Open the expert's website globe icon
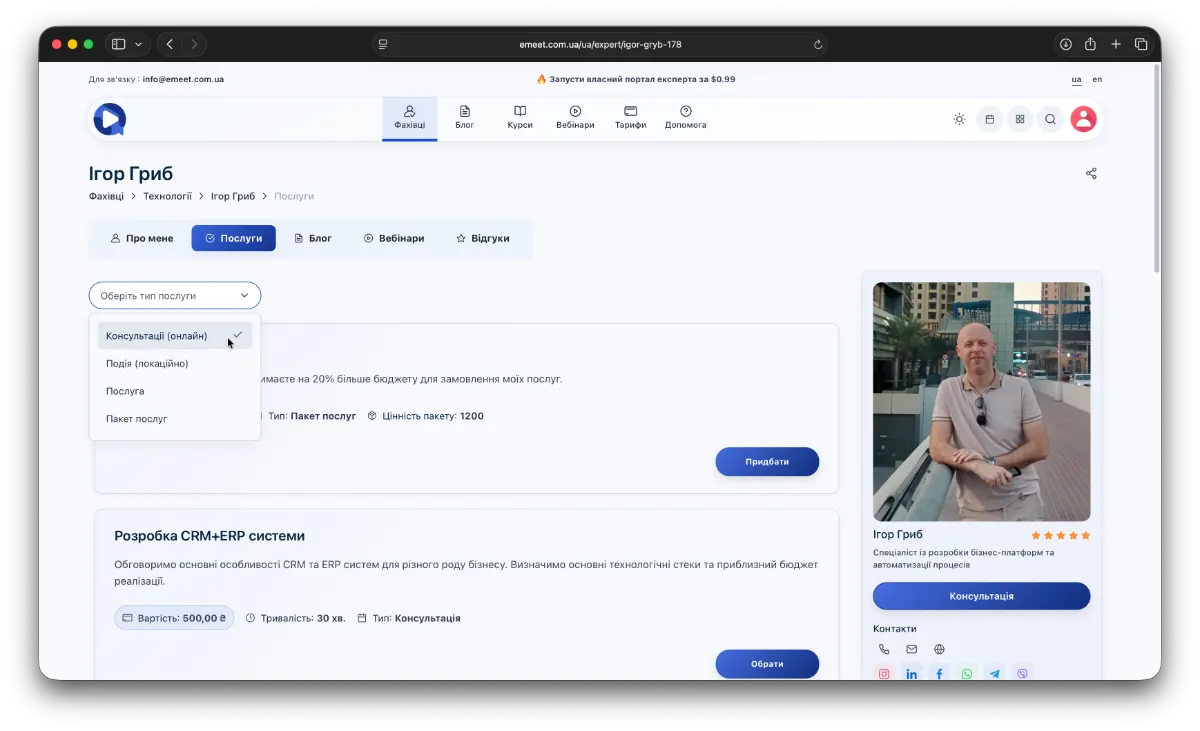The width and height of the screenshot is (1200, 731). coord(939,649)
